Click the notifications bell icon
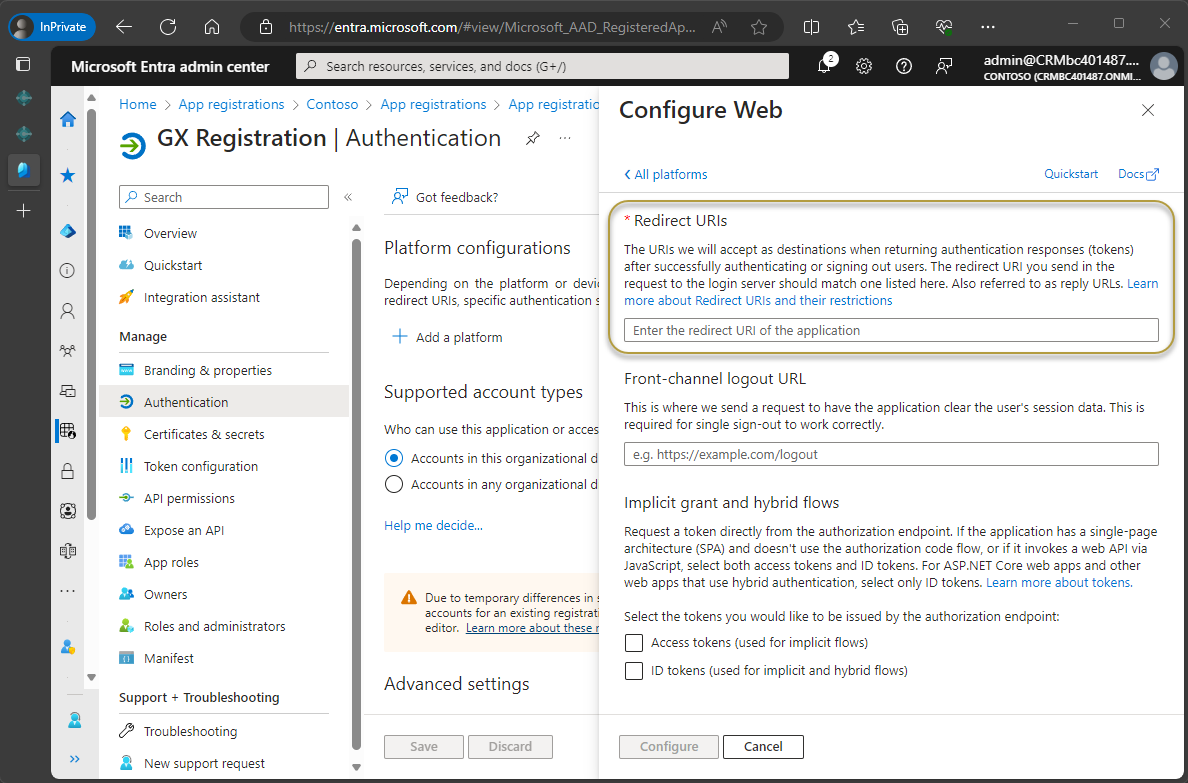This screenshot has width=1188, height=783. [x=824, y=66]
